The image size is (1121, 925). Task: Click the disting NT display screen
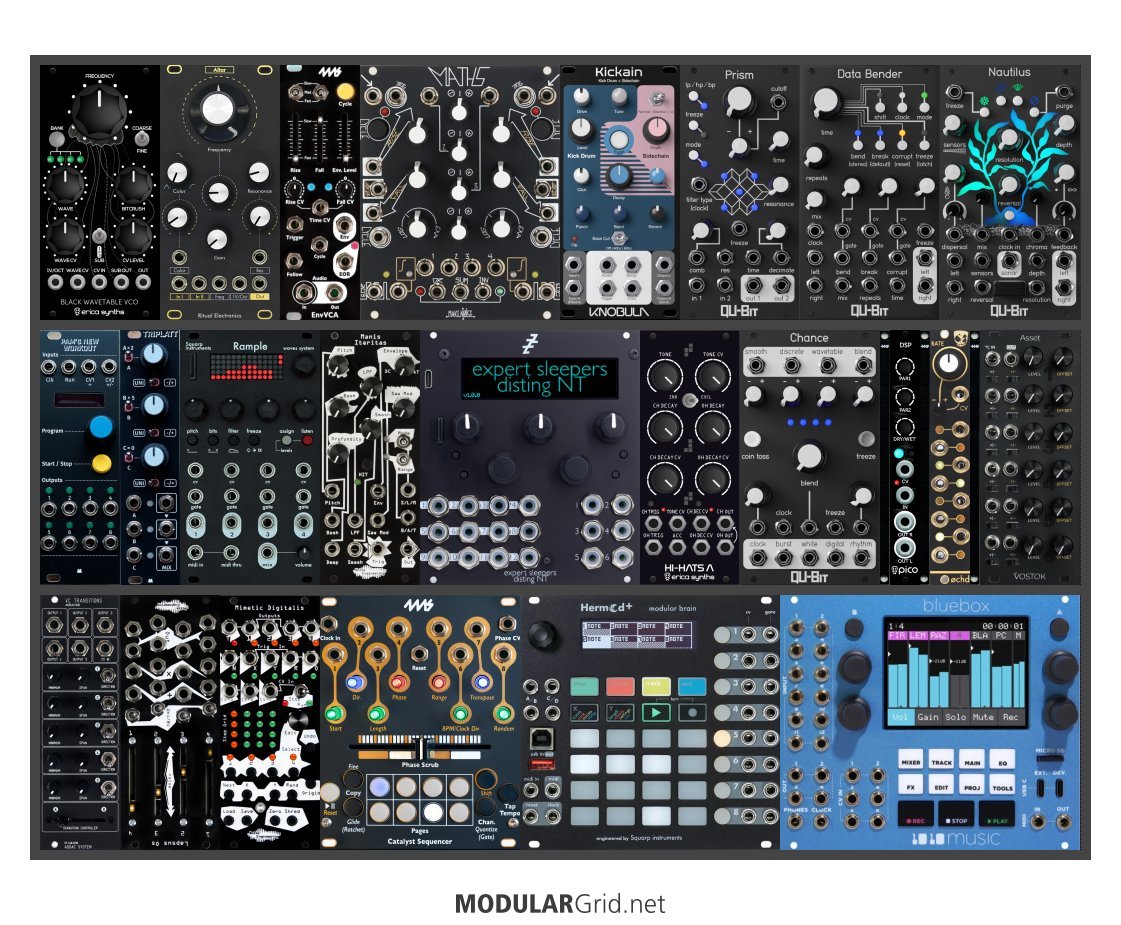[539, 377]
